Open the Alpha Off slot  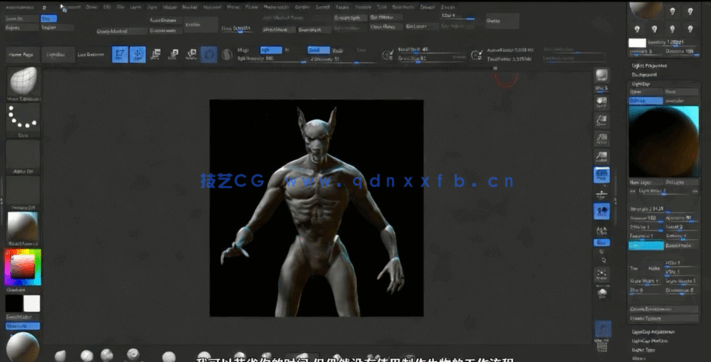click(x=23, y=156)
